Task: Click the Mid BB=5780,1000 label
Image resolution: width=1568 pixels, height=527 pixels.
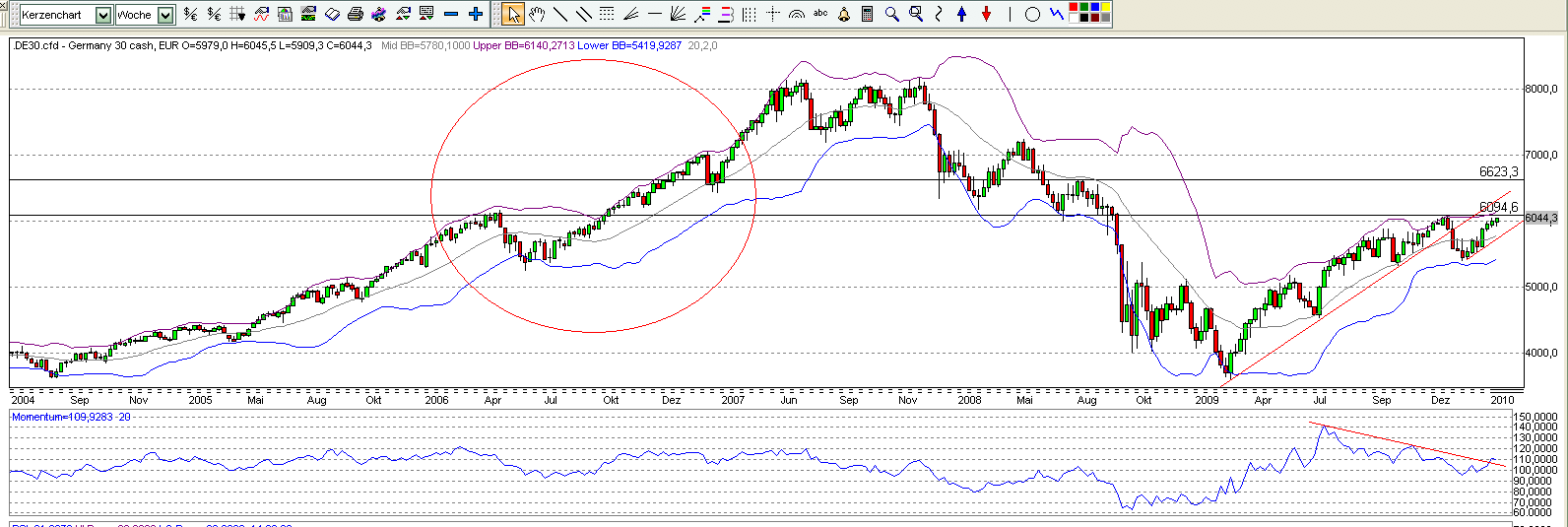Action: pos(425,45)
